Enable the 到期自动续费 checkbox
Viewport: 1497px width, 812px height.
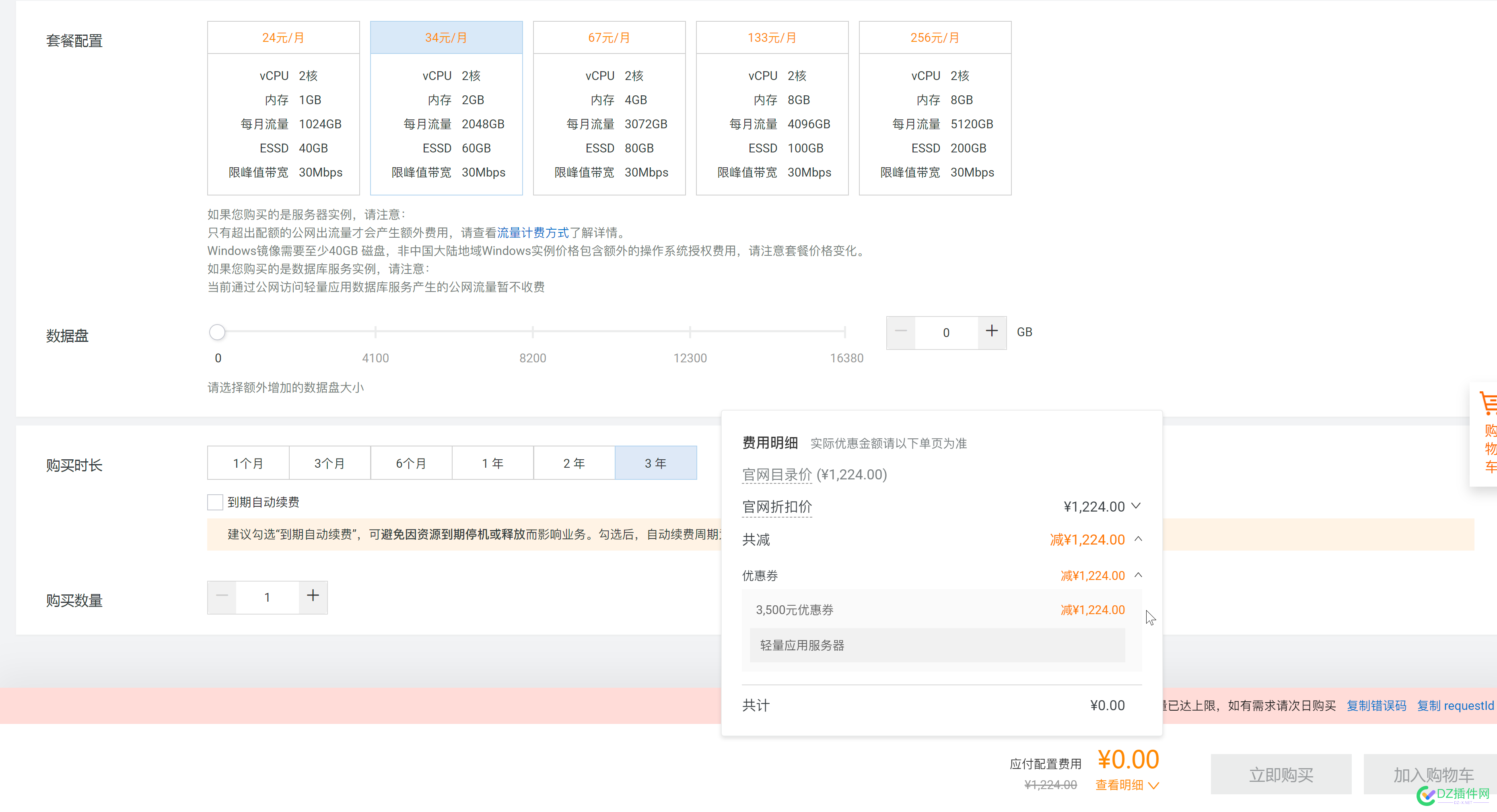coord(215,502)
